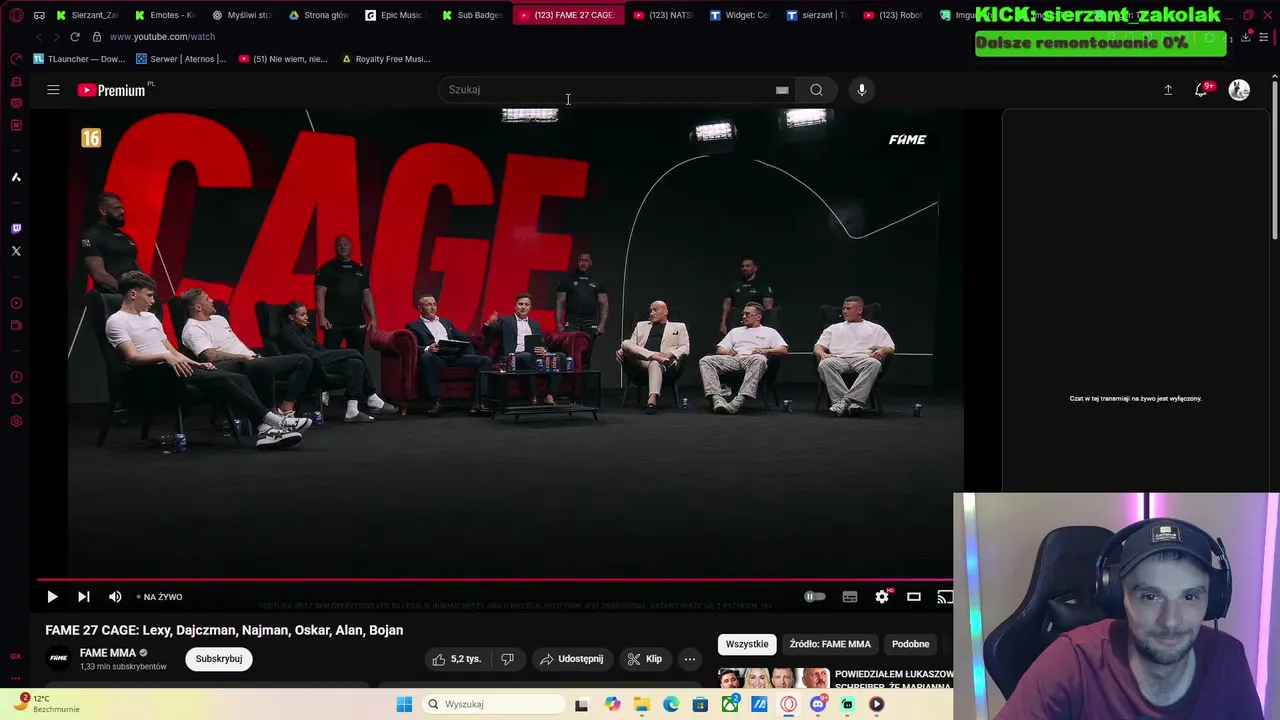
Task: Select the Źródło: FAME MMA chip
Action: tap(830, 644)
